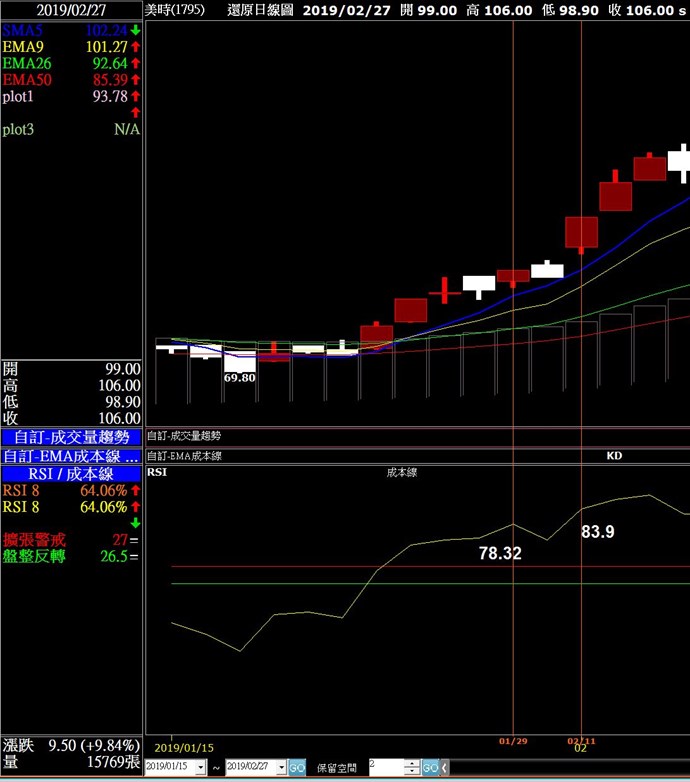
Task: Click the 01/29 date marker on timeline
Action: point(513,742)
